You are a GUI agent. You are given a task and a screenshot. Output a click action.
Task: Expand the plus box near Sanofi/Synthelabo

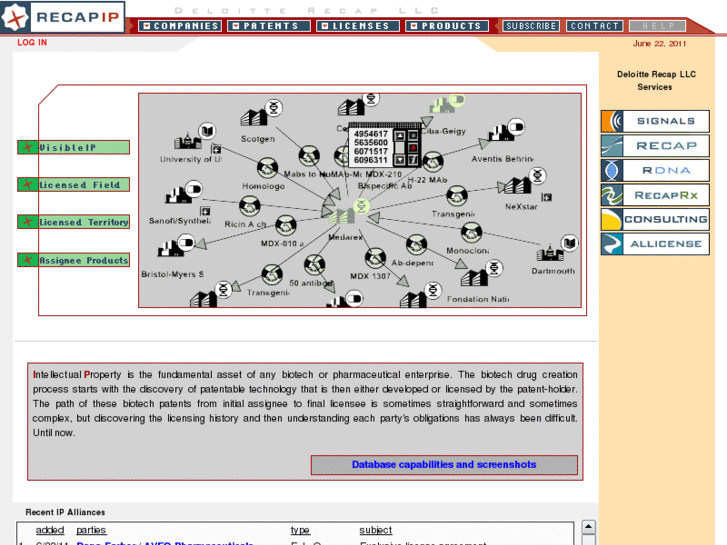pyautogui.click(x=205, y=211)
